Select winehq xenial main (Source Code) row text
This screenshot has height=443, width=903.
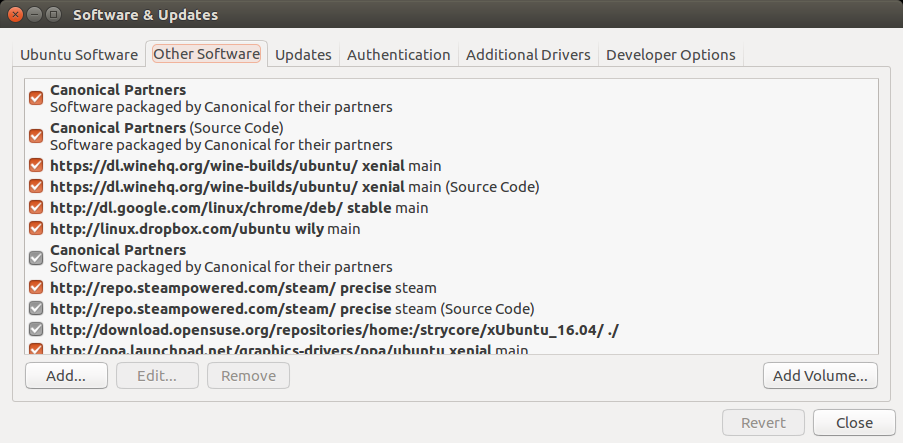point(294,187)
